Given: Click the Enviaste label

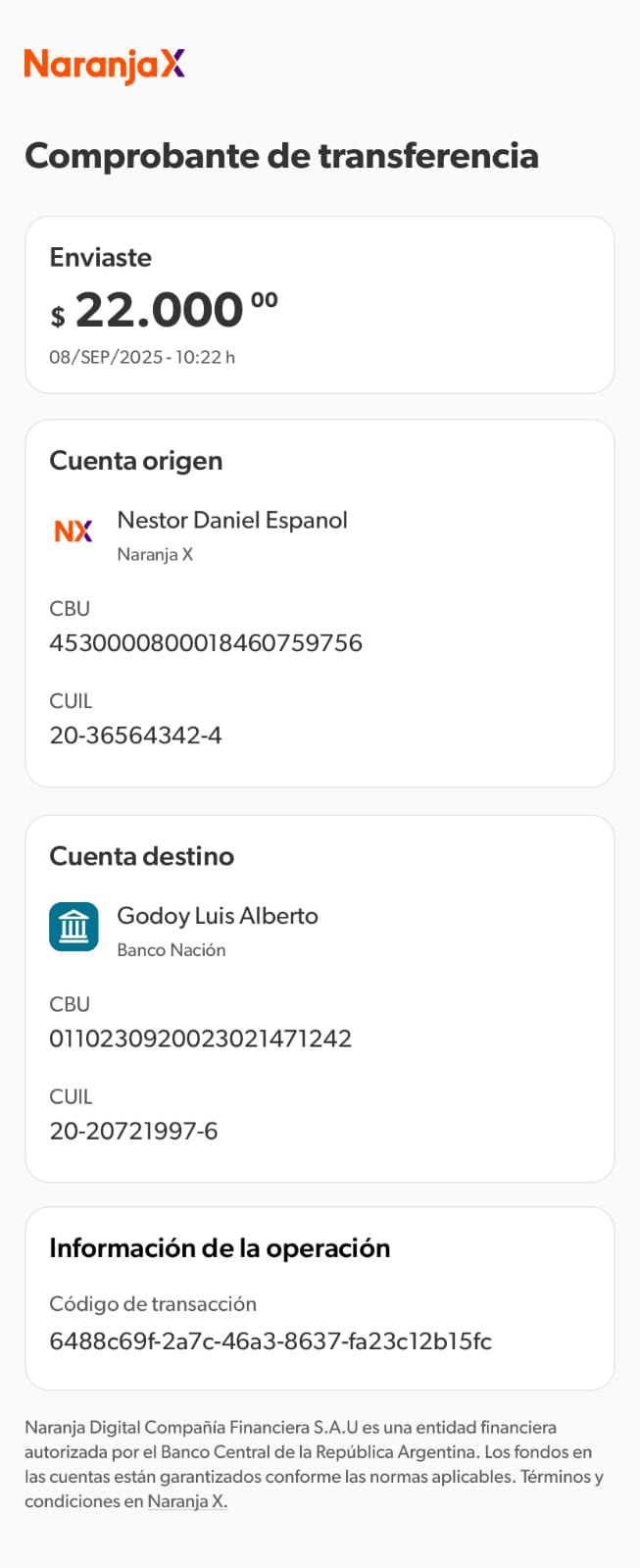Looking at the screenshot, I should point(100,257).
